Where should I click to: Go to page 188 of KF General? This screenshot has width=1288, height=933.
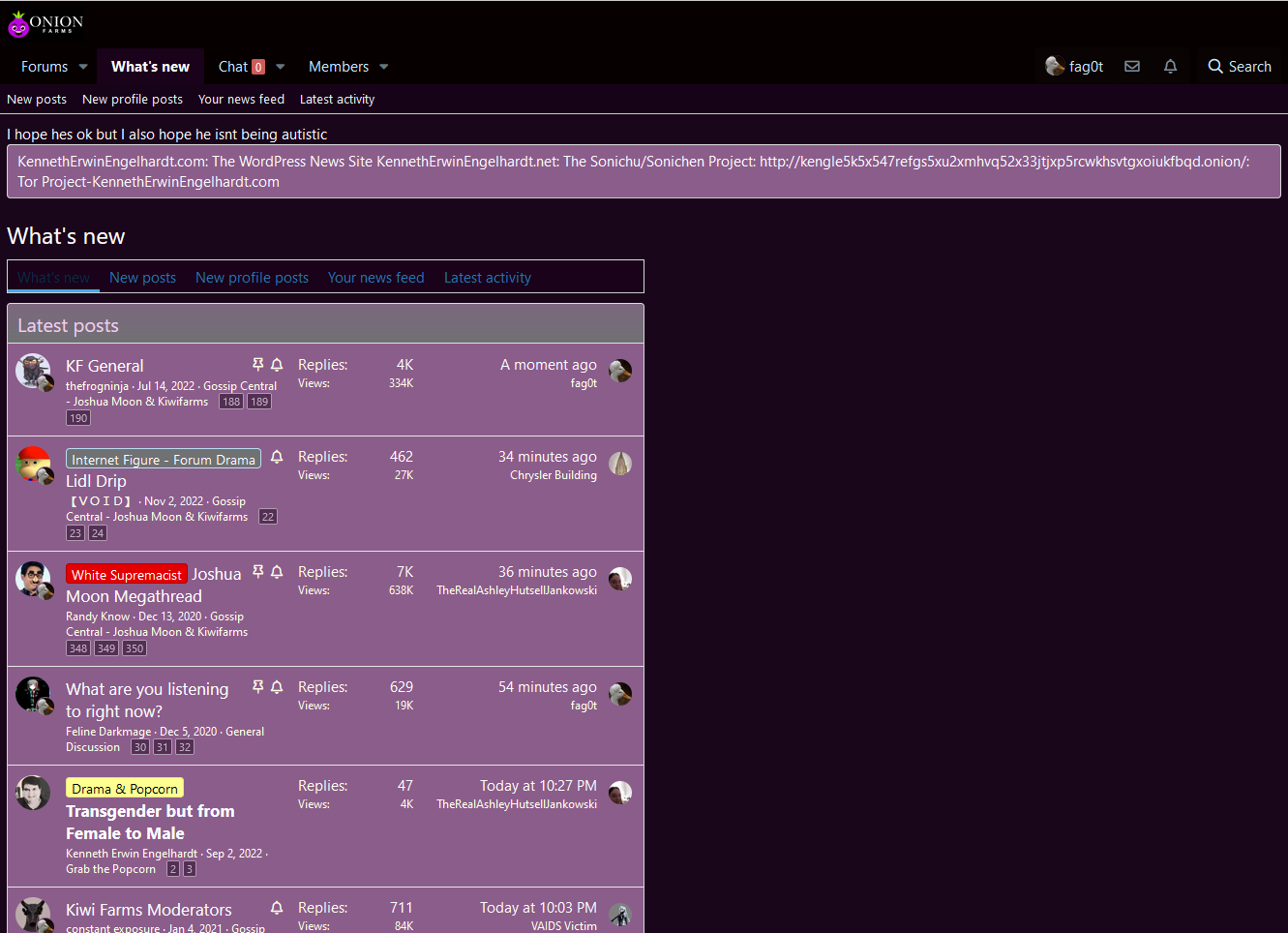231,402
